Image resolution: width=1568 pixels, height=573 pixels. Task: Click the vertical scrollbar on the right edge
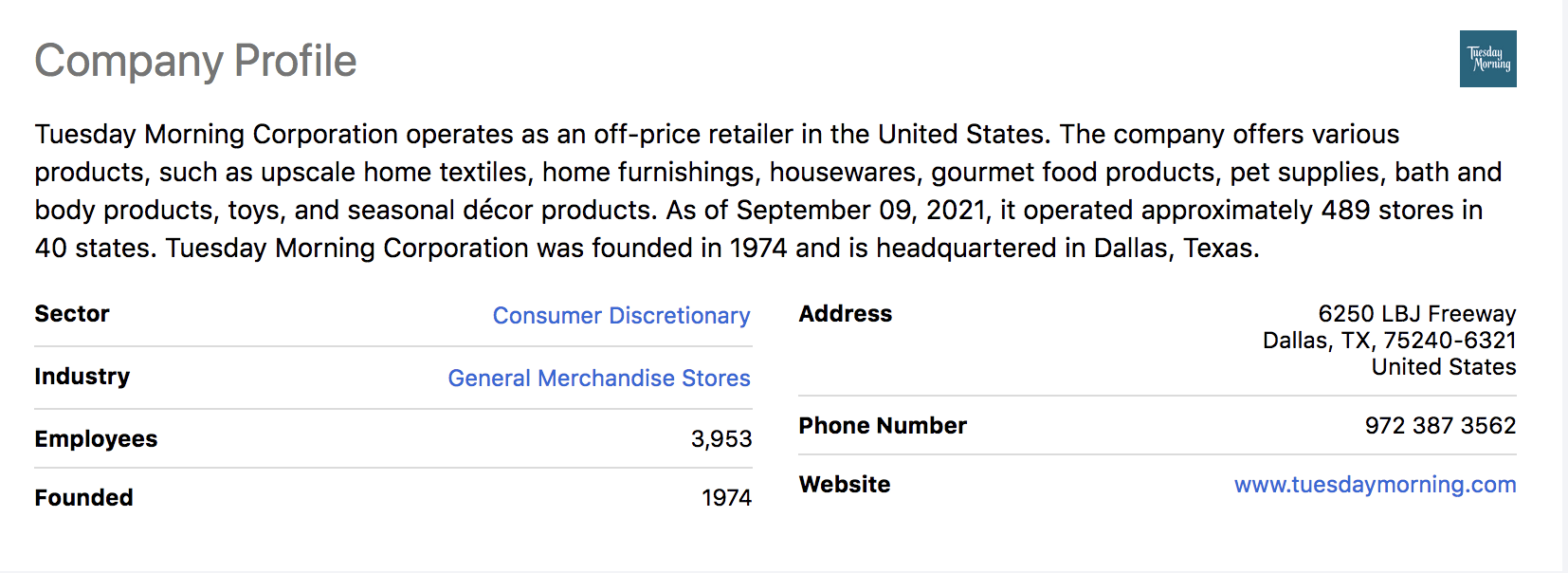(1564, 285)
